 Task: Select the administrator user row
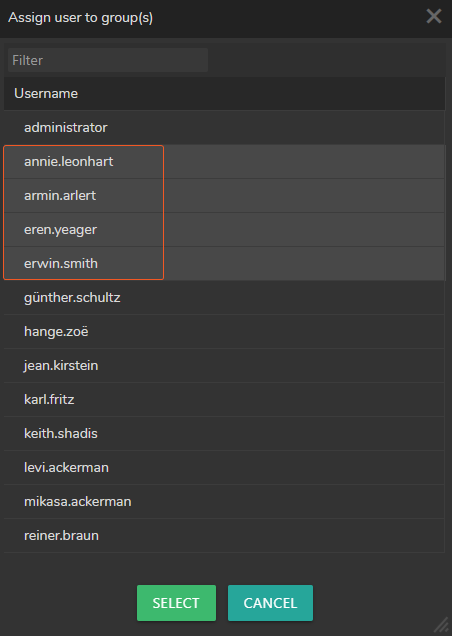point(224,127)
